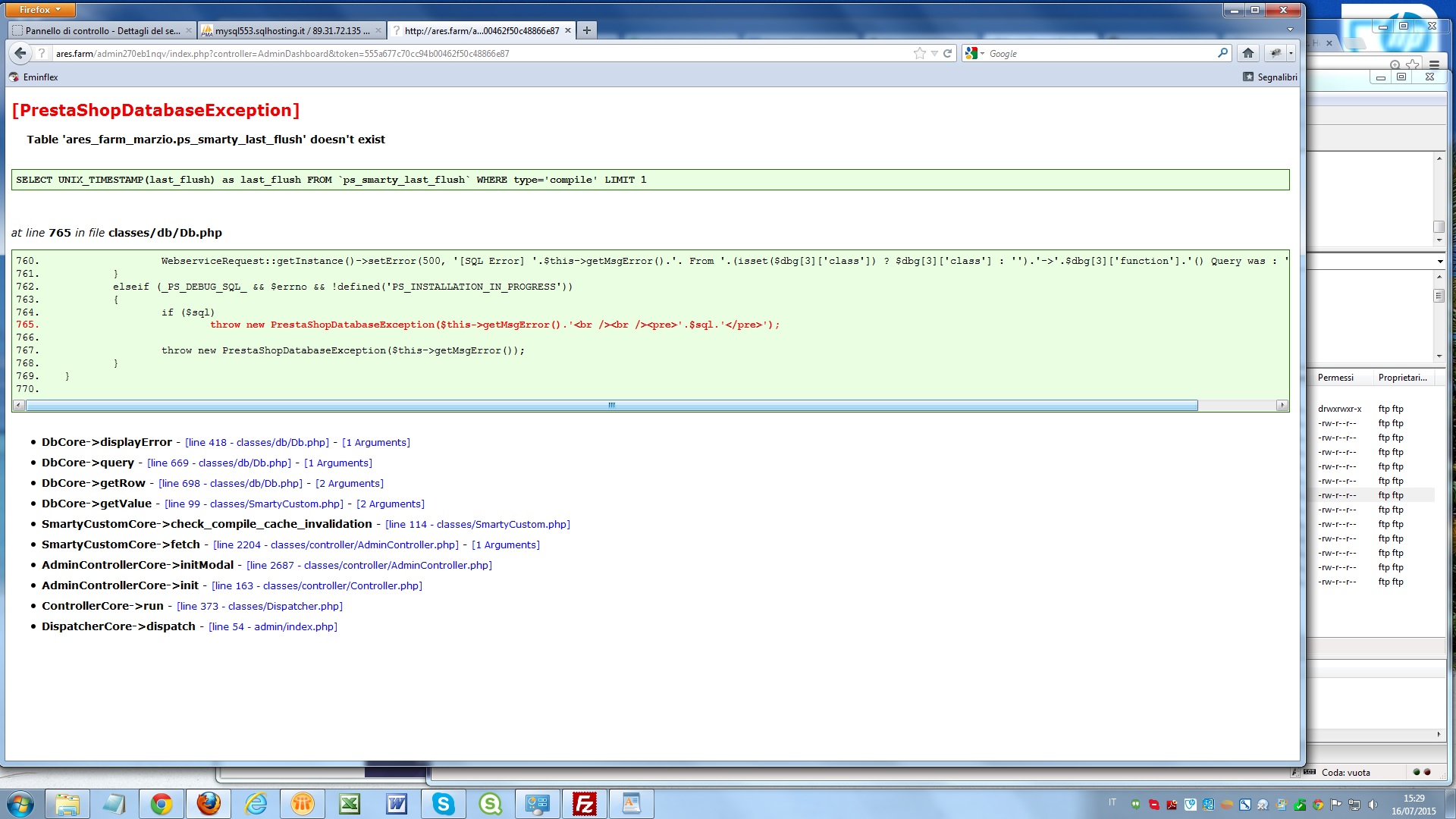Click the Firebug bug icon

coord(1276,53)
